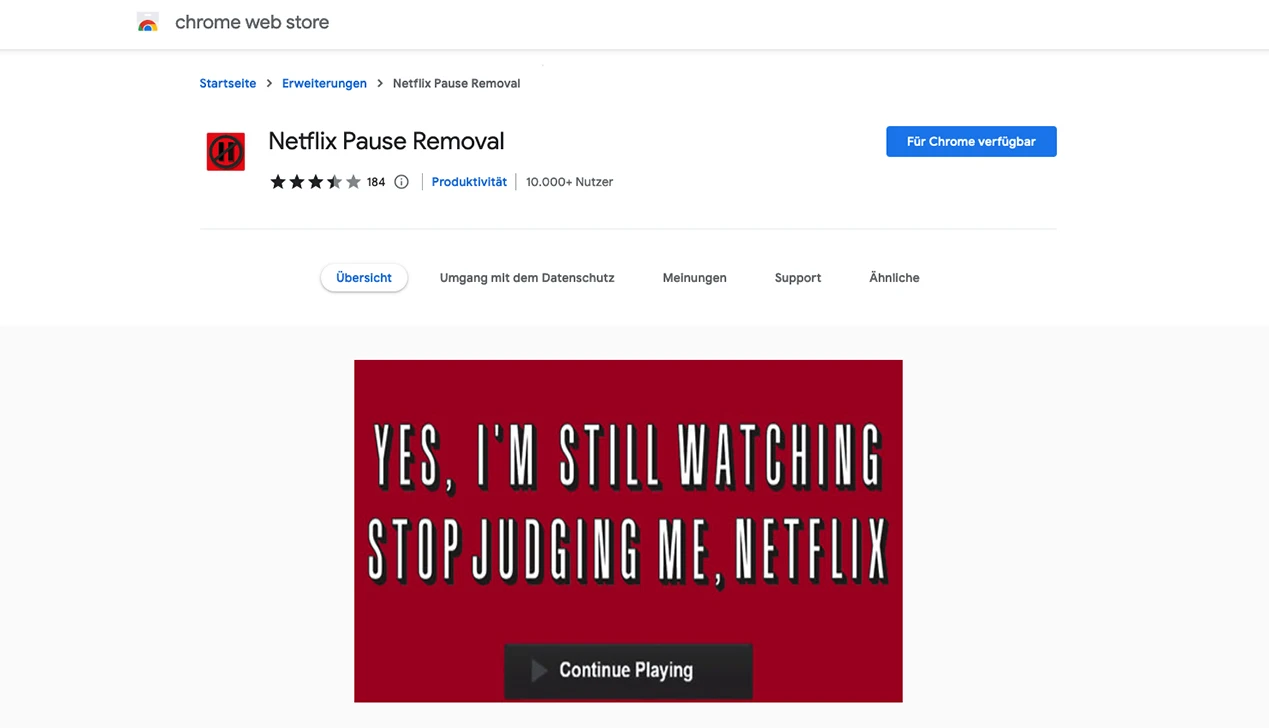Click Netflix Pause Removal breadcrumb text
1269x728 pixels.
pyautogui.click(x=456, y=83)
